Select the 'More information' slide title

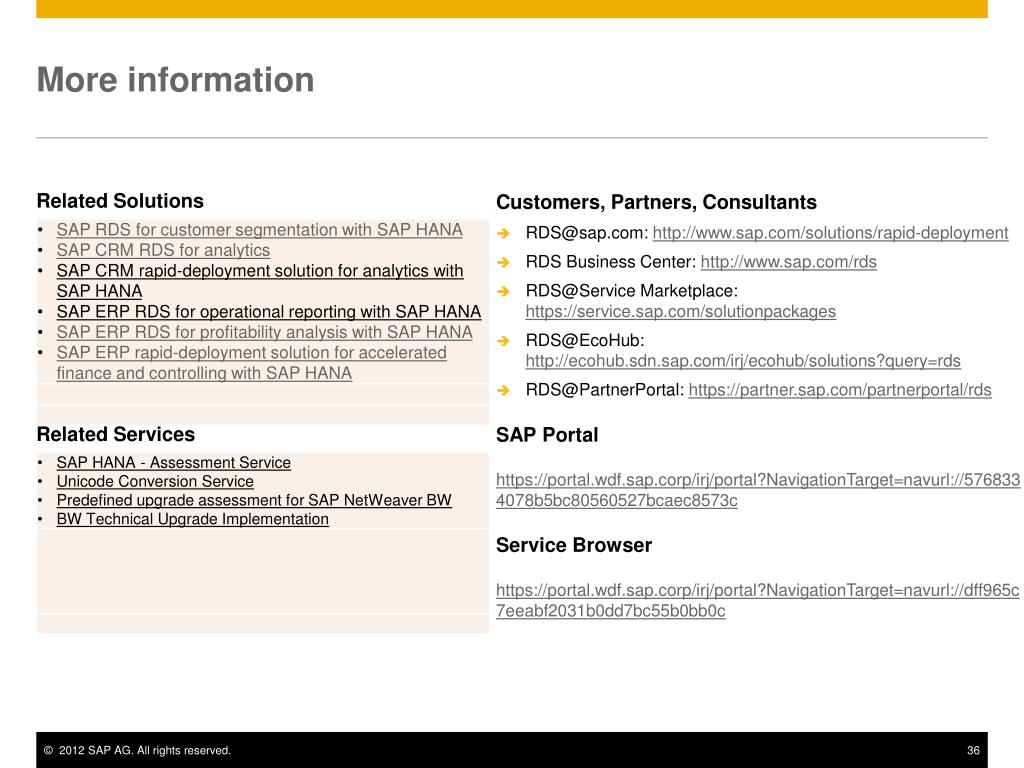(x=176, y=80)
